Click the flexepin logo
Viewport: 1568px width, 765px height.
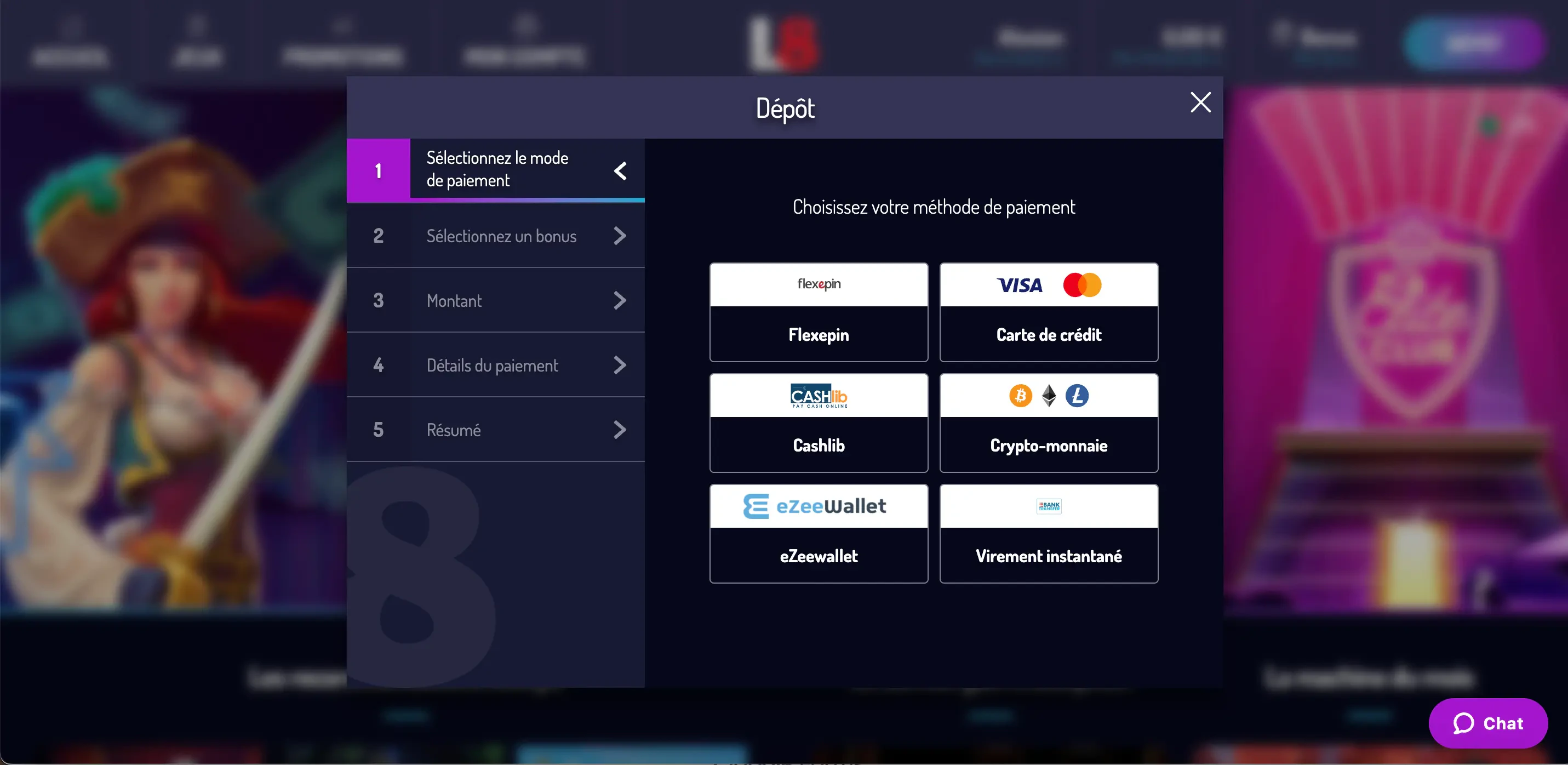click(819, 284)
